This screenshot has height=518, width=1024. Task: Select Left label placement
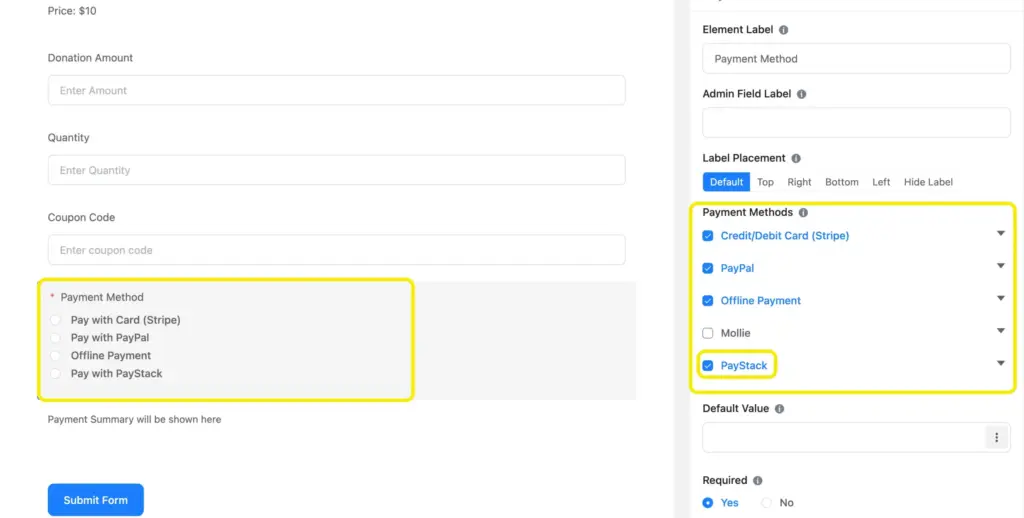[x=881, y=182]
